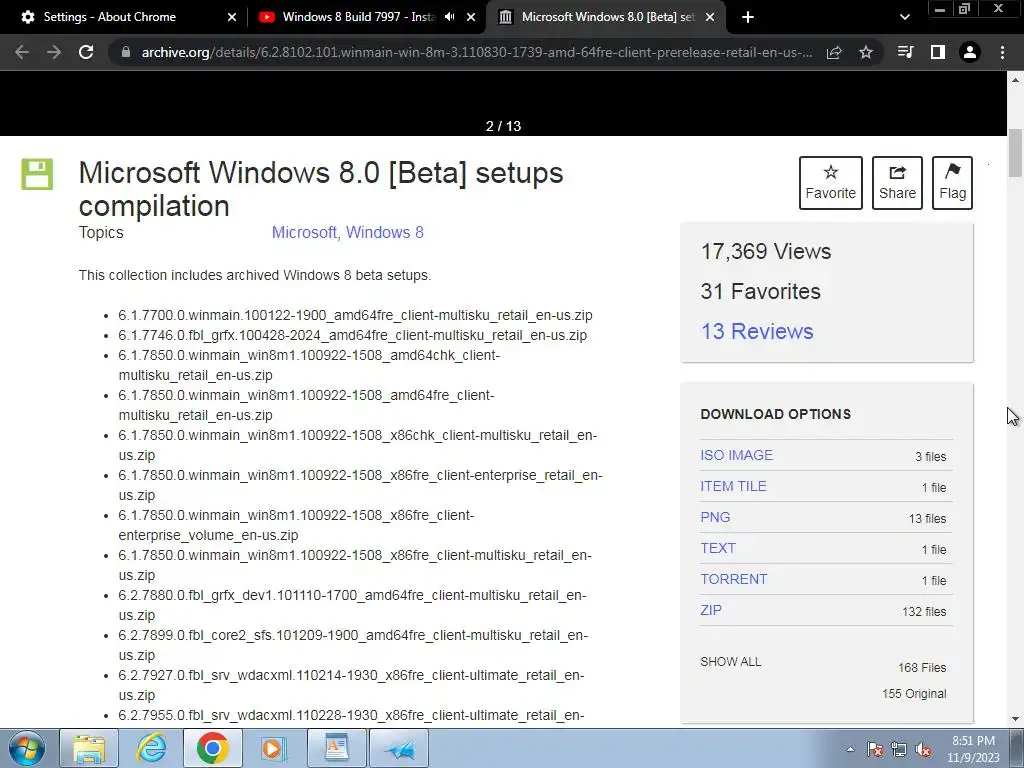Open PNG download option
Screen dimensions: 1024x768
click(x=715, y=517)
